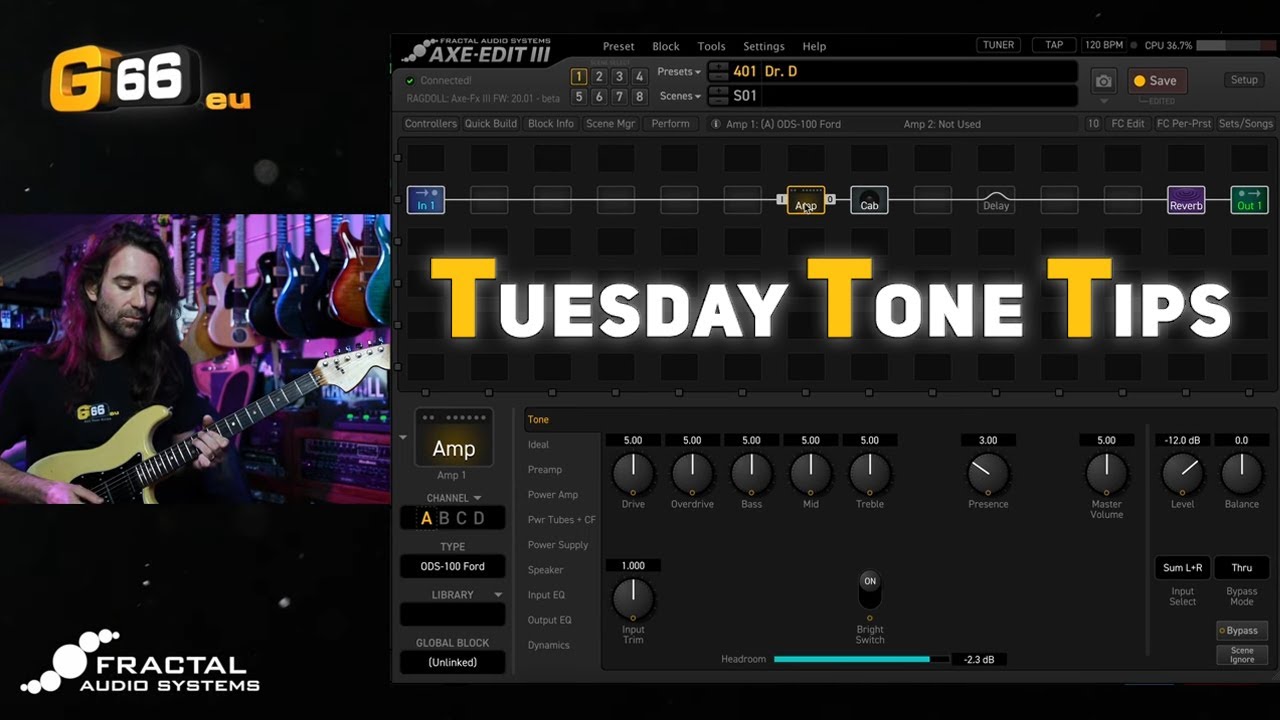Switch to the Ideal page

point(538,445)
